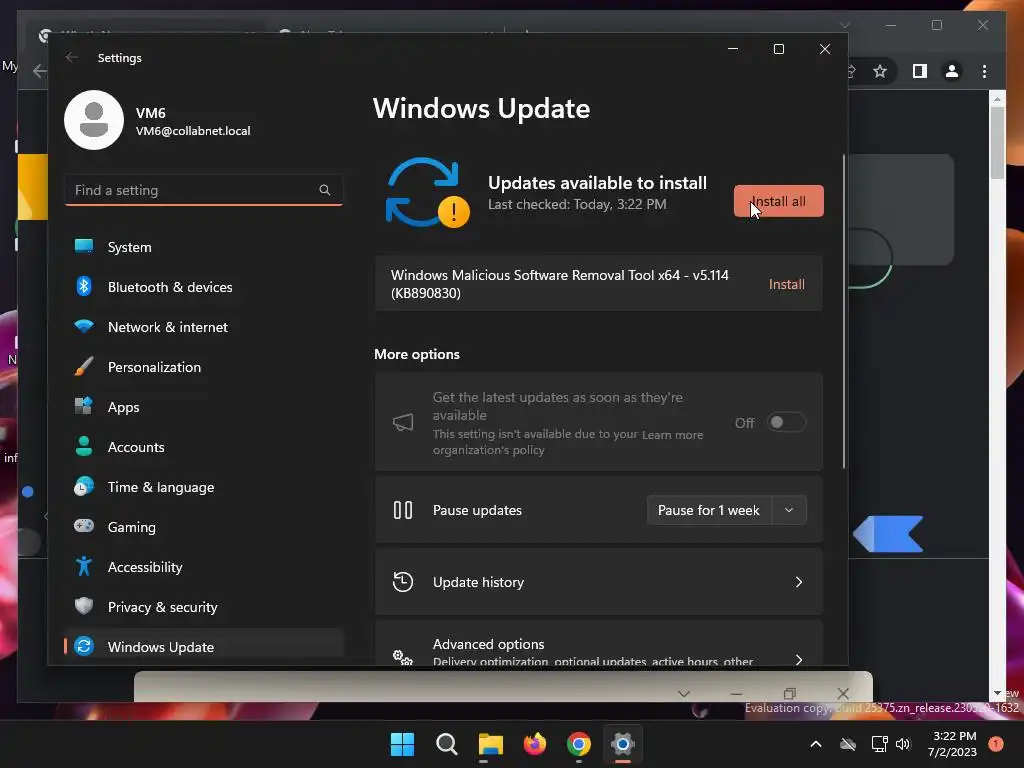This screenshot has width=1024, height=768.
Task: Select Network & internet in the sidebar
Action: (204, 327)
